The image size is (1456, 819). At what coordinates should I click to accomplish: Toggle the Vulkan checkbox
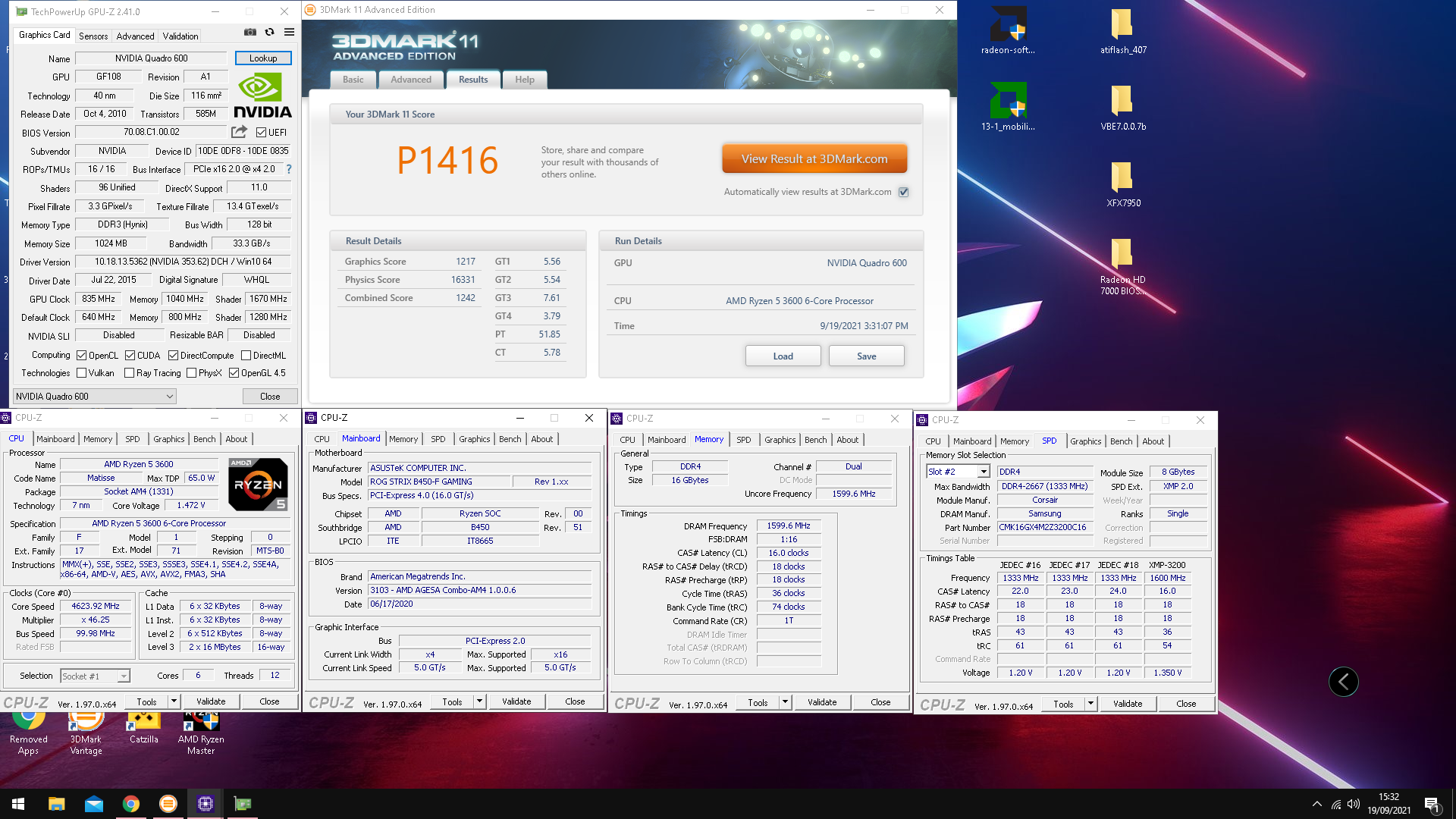click(82, 372)
